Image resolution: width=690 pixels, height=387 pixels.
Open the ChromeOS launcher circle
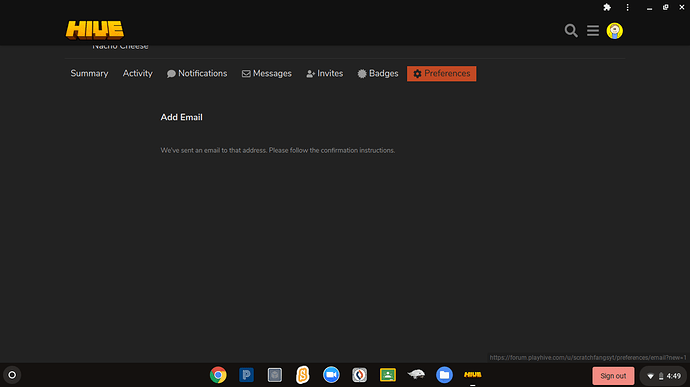[x=12, y=375]
